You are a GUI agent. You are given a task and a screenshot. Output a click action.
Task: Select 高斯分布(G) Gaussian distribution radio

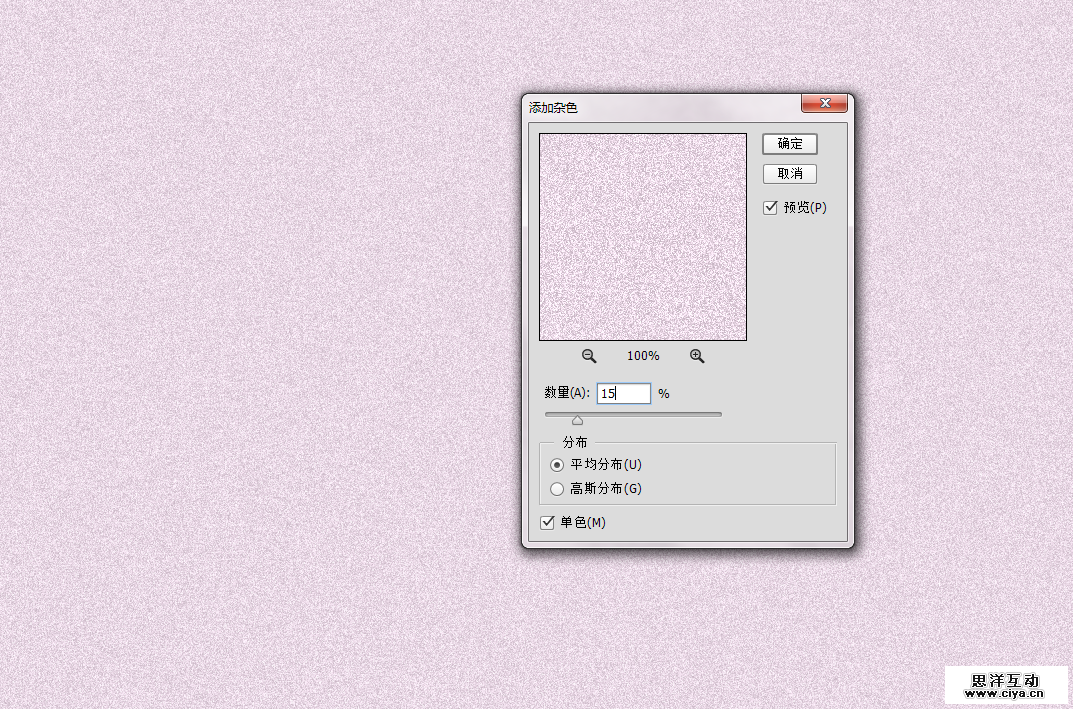[557, 489]
